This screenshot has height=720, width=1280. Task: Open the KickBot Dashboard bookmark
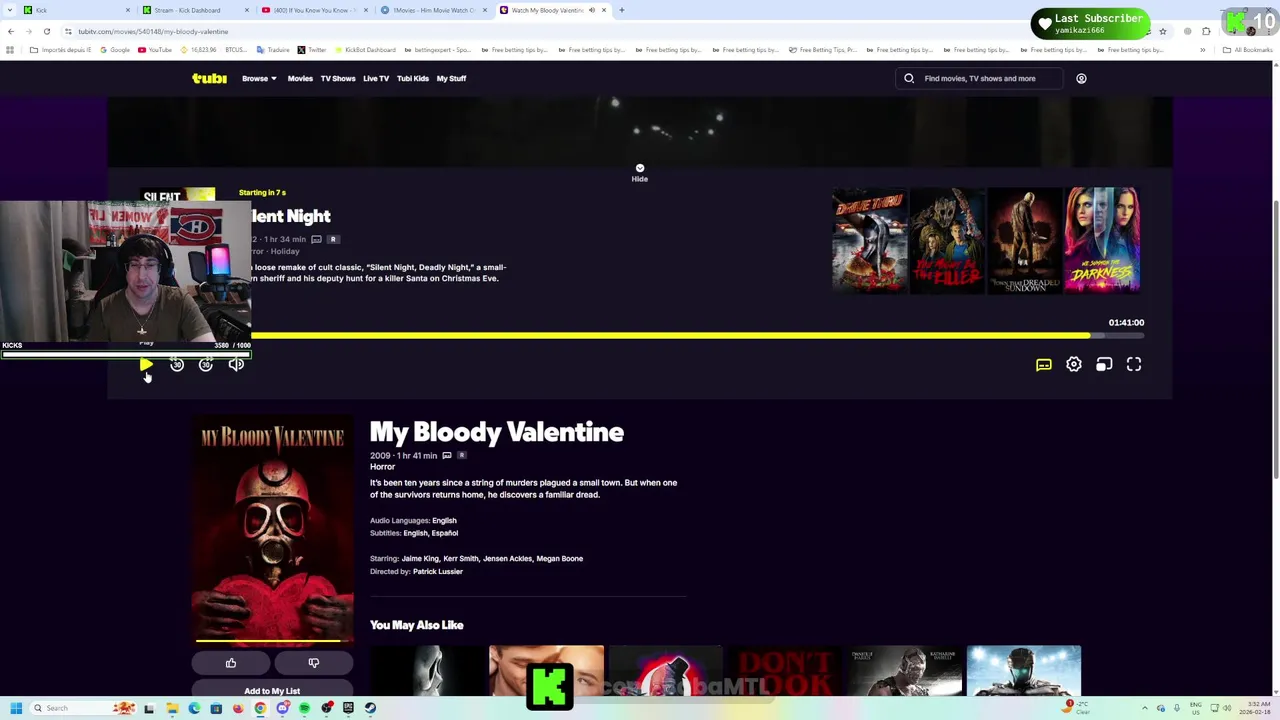point(365,50)
